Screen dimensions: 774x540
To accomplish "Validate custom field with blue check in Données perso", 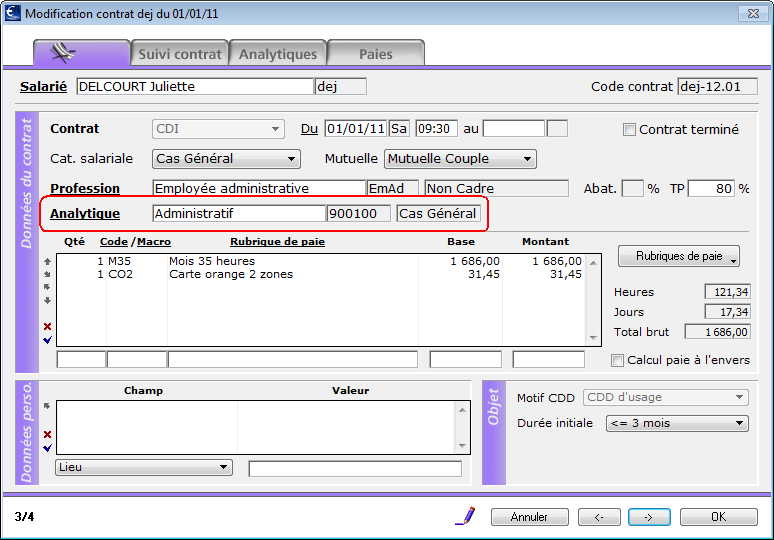I will (x=47, y=448).
